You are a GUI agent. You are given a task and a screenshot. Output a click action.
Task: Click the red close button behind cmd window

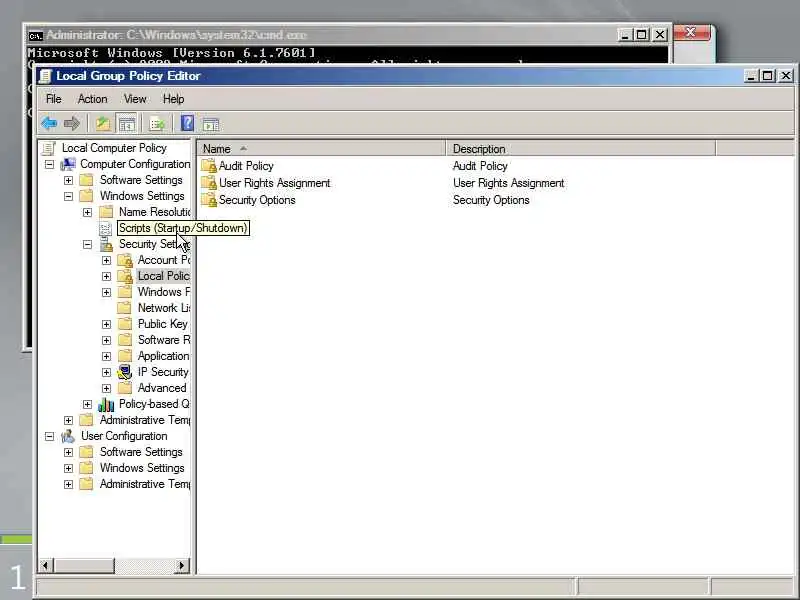[x=691, y=33]
